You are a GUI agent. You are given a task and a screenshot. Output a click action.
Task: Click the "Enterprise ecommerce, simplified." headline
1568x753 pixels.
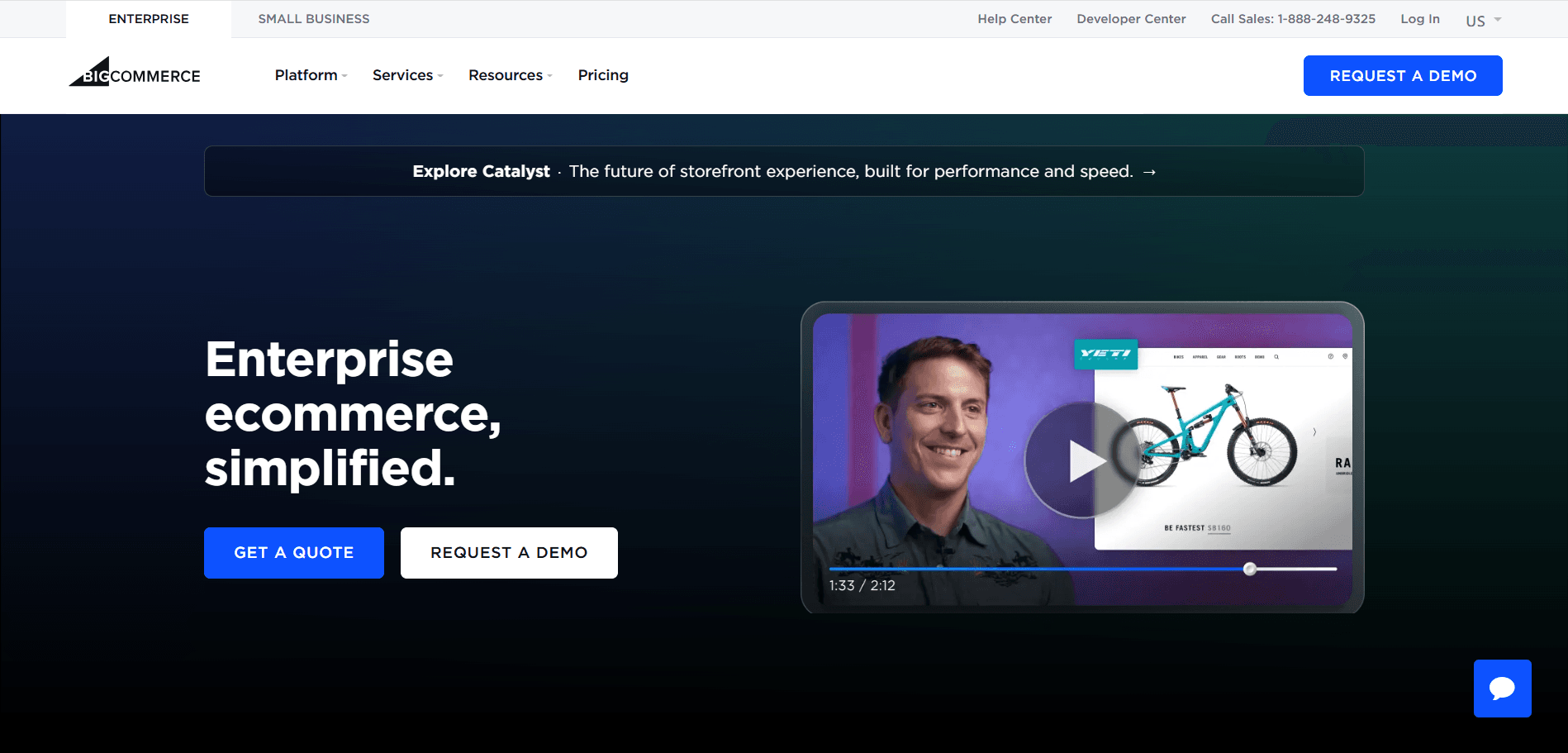pos(354,413)
